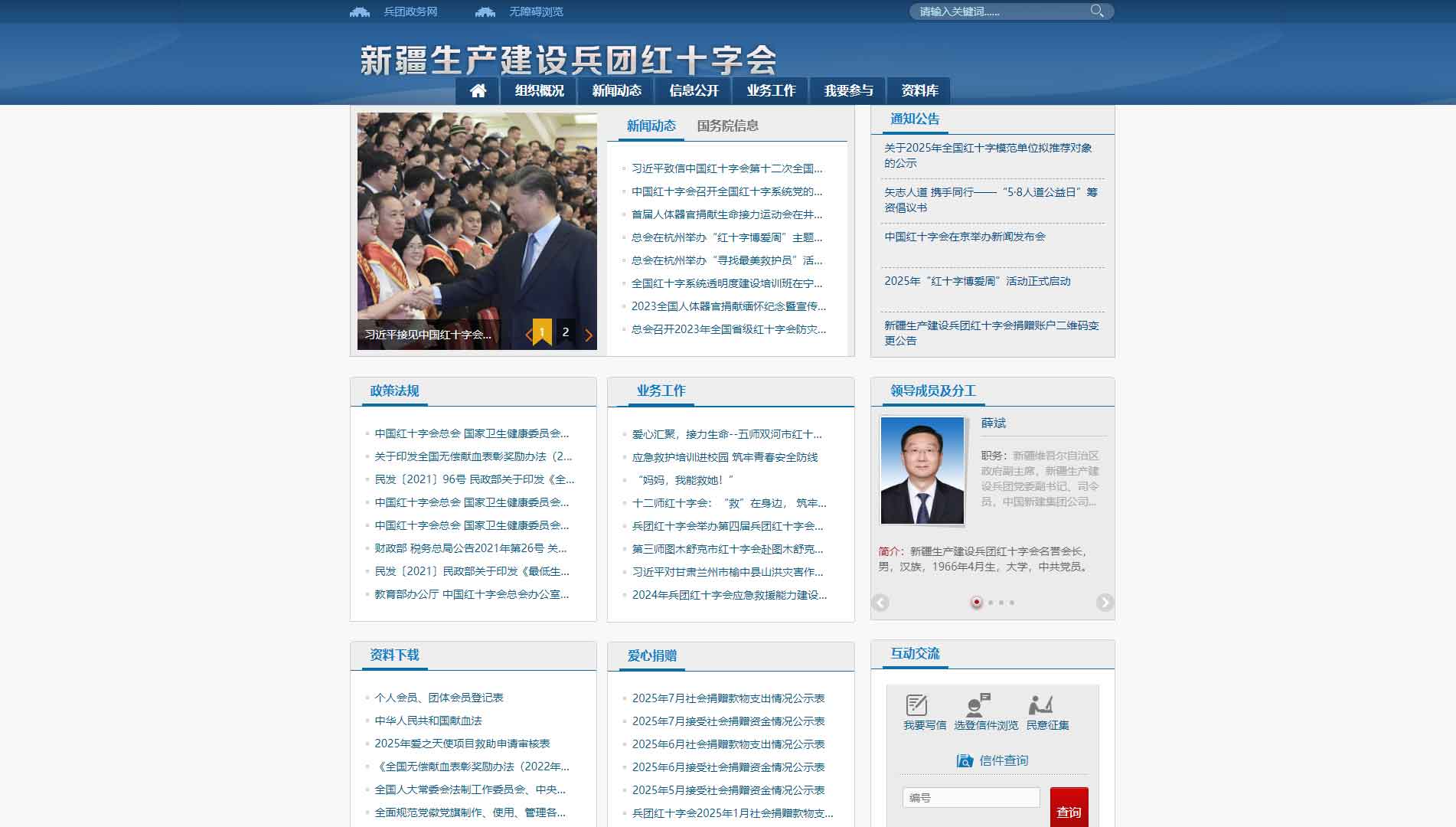Open 领导成员及分工 heading
This screenshot has width=1456, height=827.
click(x=932, y=391)
